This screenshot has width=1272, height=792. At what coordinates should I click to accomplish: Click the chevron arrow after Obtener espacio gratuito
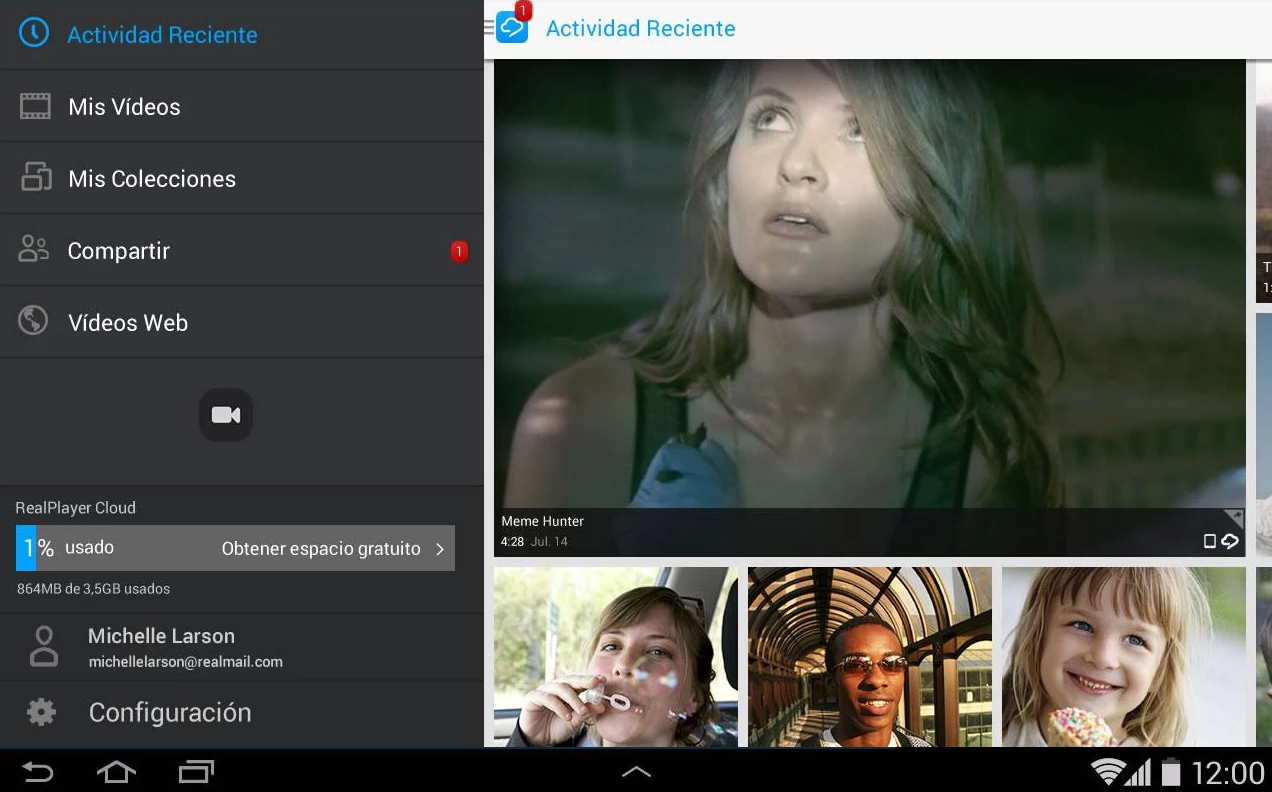(x=440, y=549)
